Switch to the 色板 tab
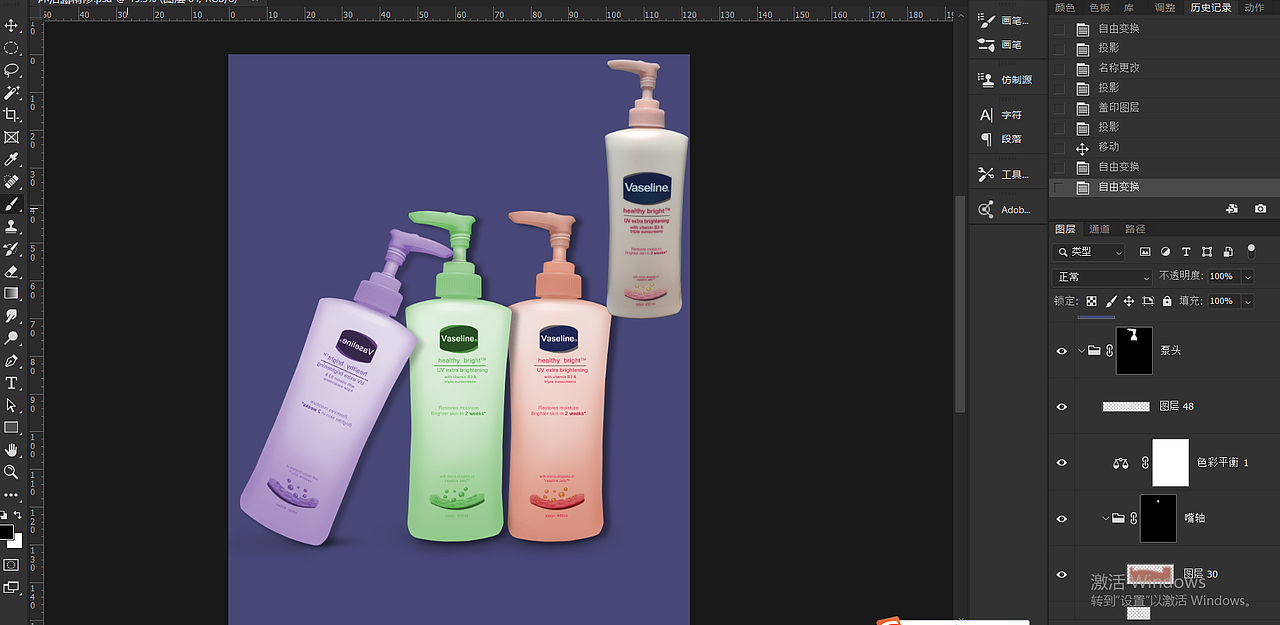Screen dimensions: 1280x625 click(1100, 8)
